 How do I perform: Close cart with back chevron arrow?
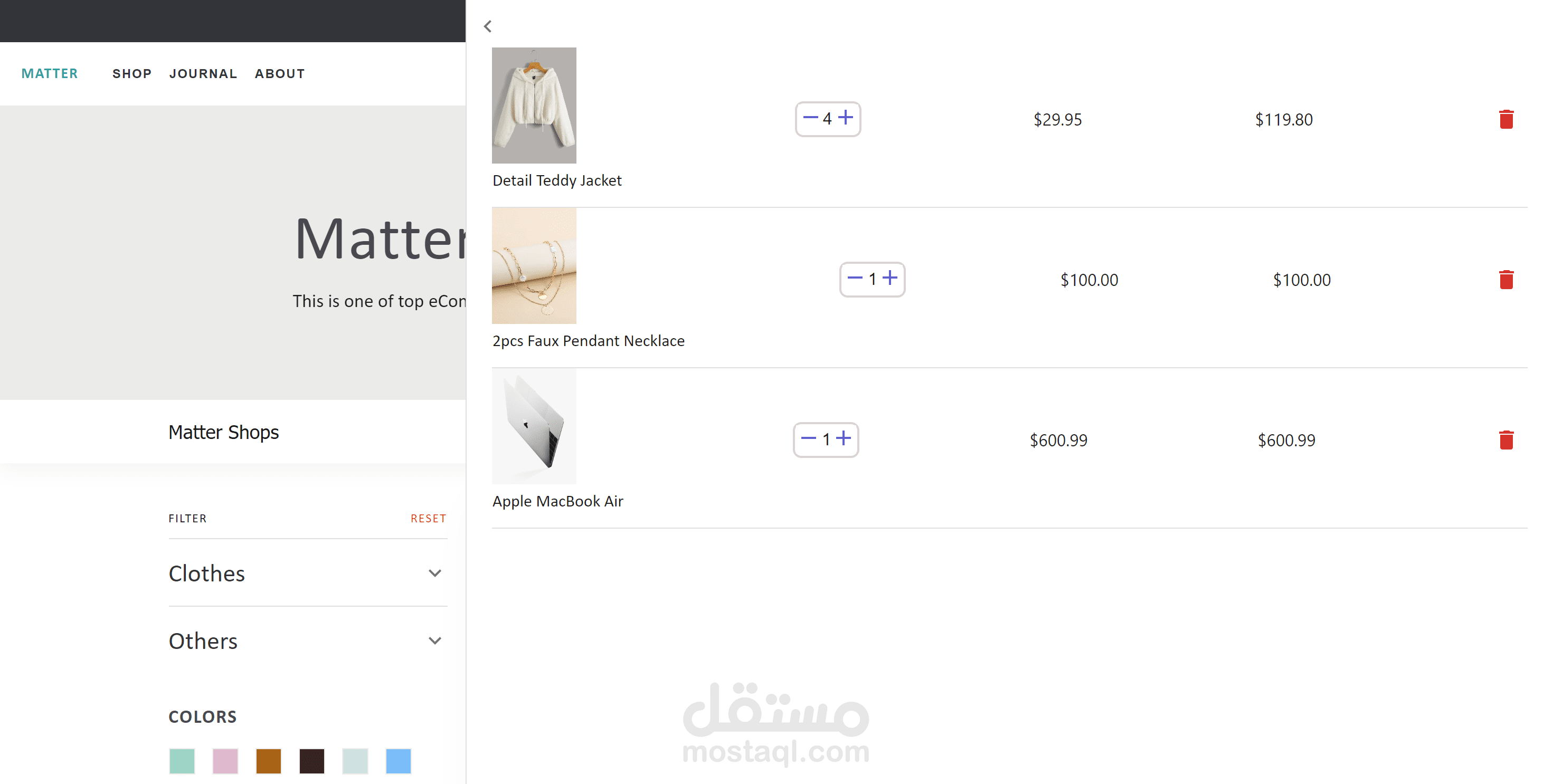pos(488,26)
